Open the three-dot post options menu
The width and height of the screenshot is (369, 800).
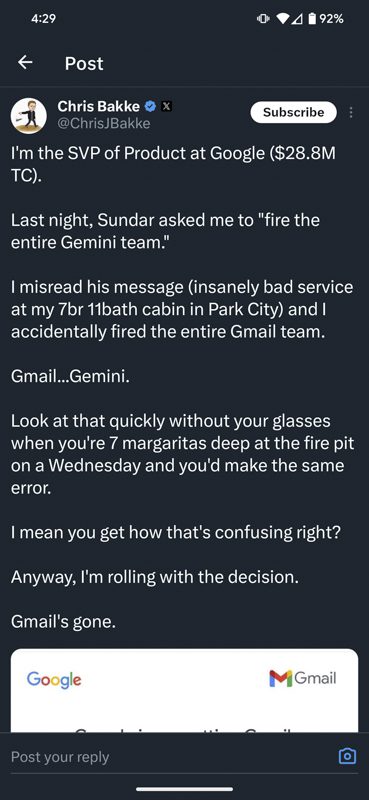click(351, 112)
